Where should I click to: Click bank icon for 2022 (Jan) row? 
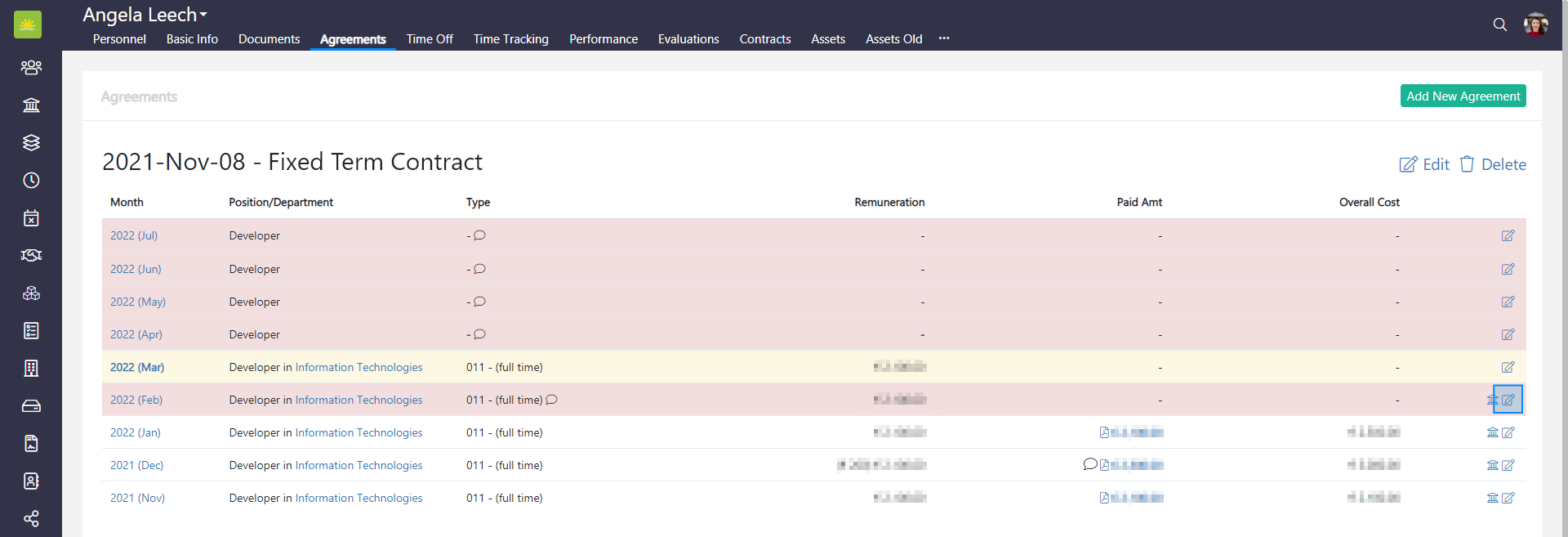pyautogui.click(x=1492, y=432)
